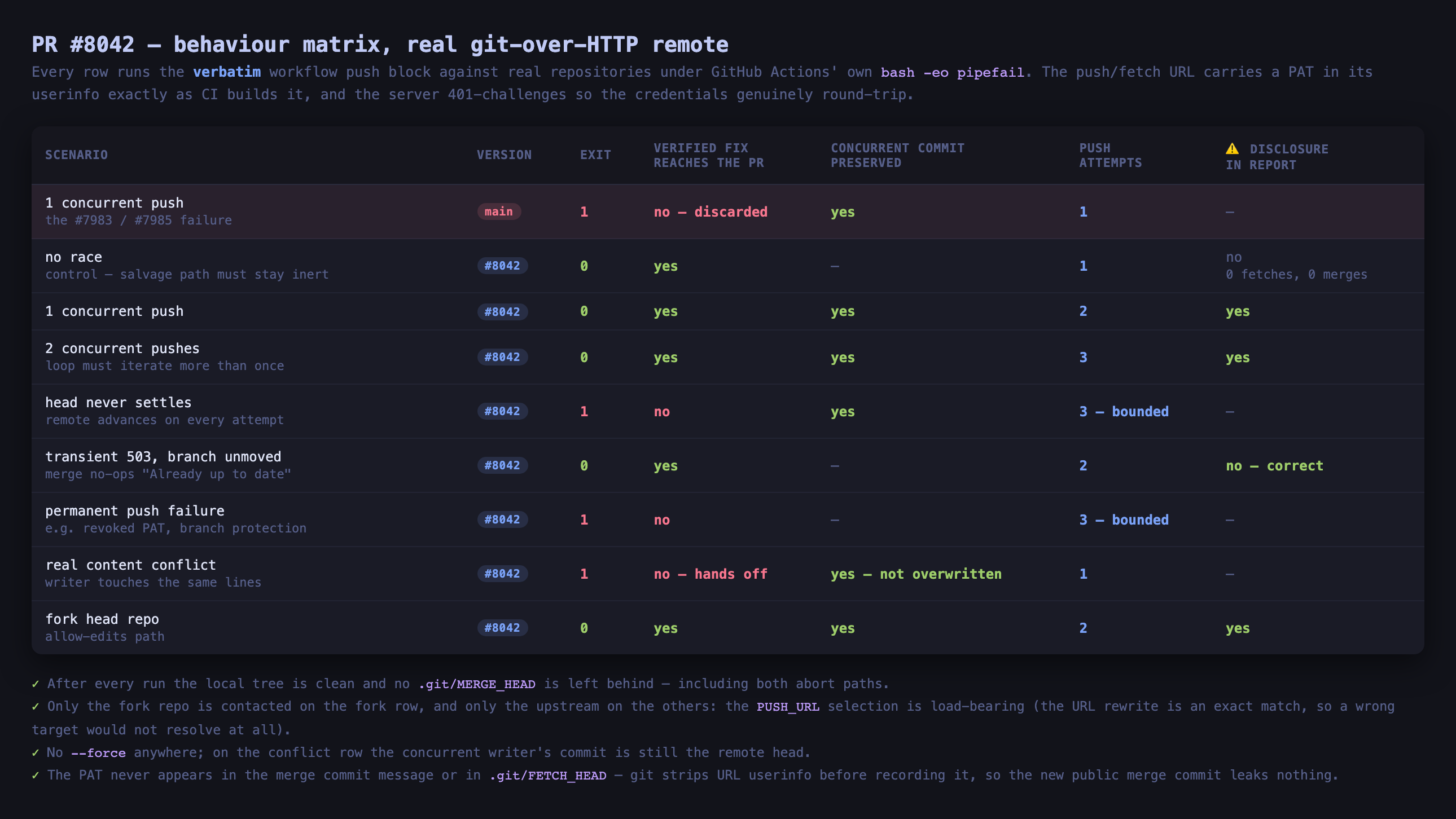Click the '--force' code text
The height and width of the screenshot is (819, 1456).
point(98,753)
